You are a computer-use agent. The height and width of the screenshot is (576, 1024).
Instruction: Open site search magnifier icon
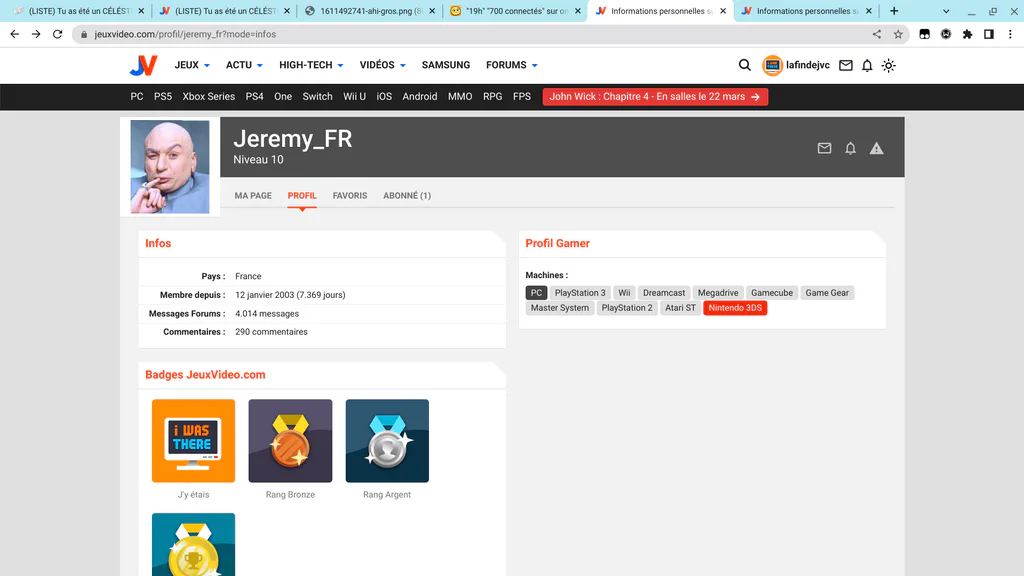744,65
